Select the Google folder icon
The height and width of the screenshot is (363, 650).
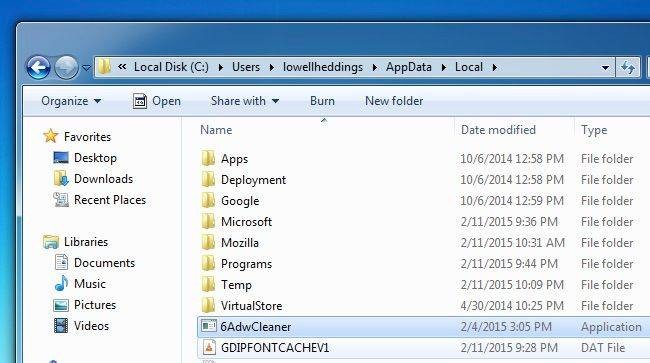208,201
